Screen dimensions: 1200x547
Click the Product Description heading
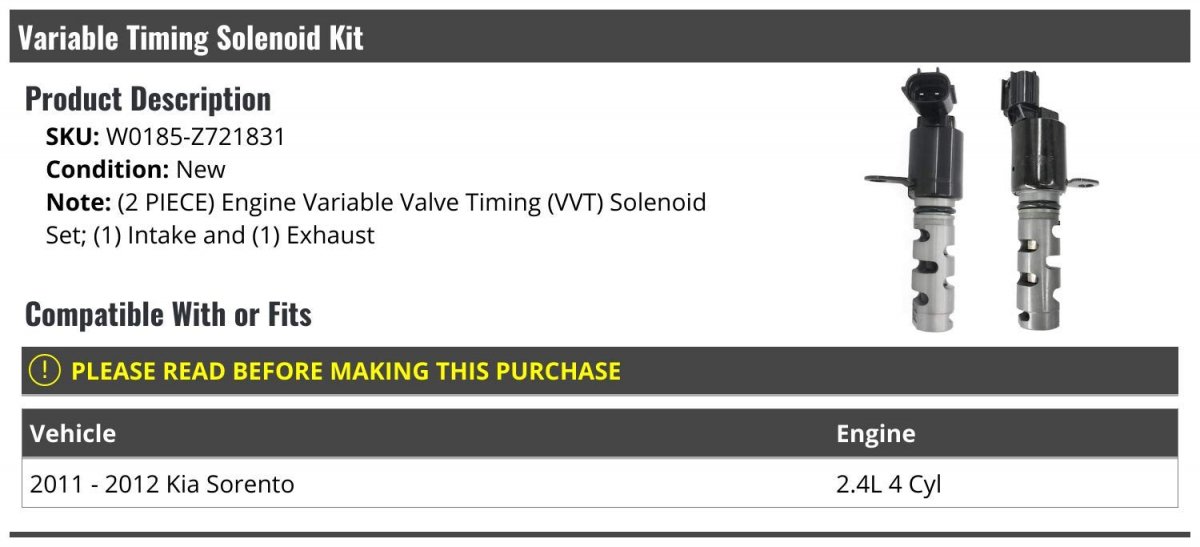coord(148,99)
